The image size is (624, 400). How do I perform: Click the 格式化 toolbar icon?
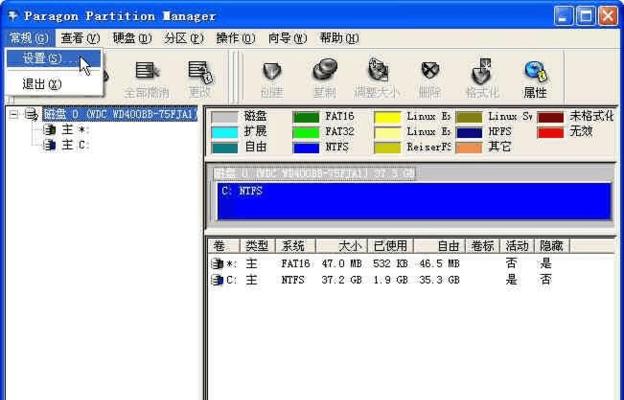pyautogui.click(x=482, y=80)
